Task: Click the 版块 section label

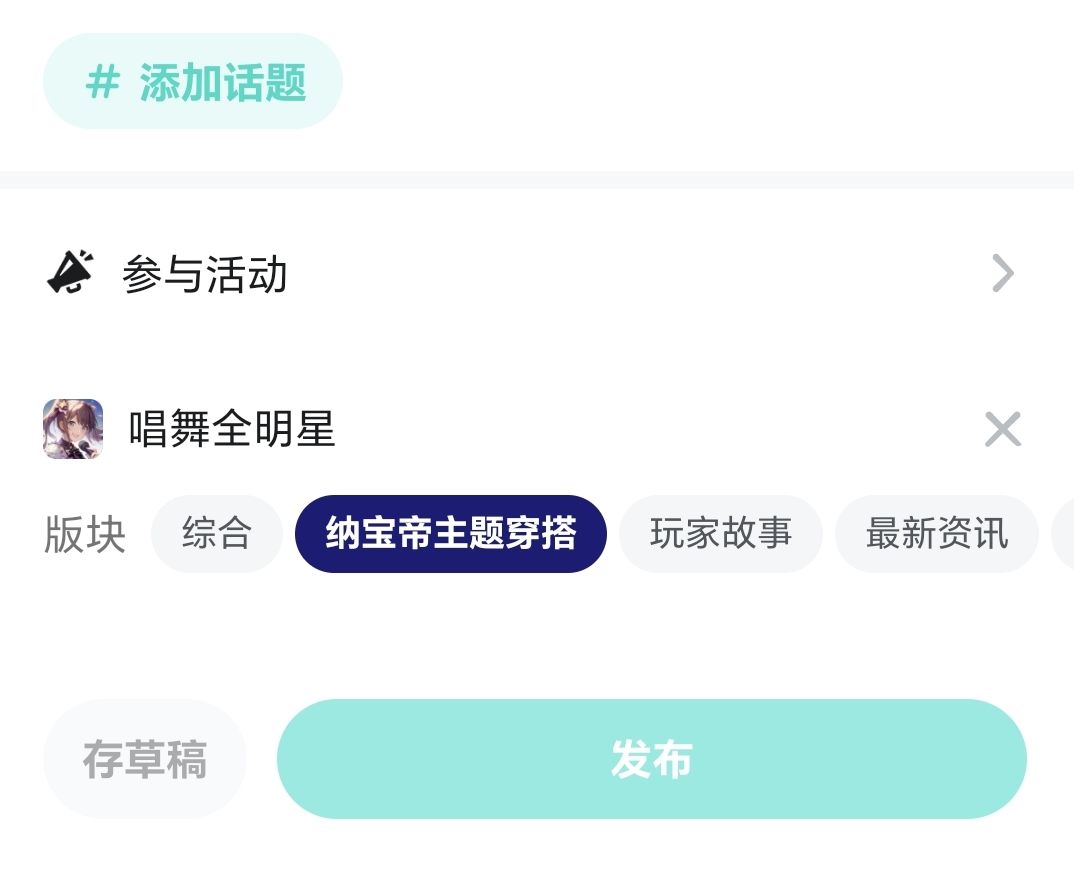Action: tap(85, 535)
